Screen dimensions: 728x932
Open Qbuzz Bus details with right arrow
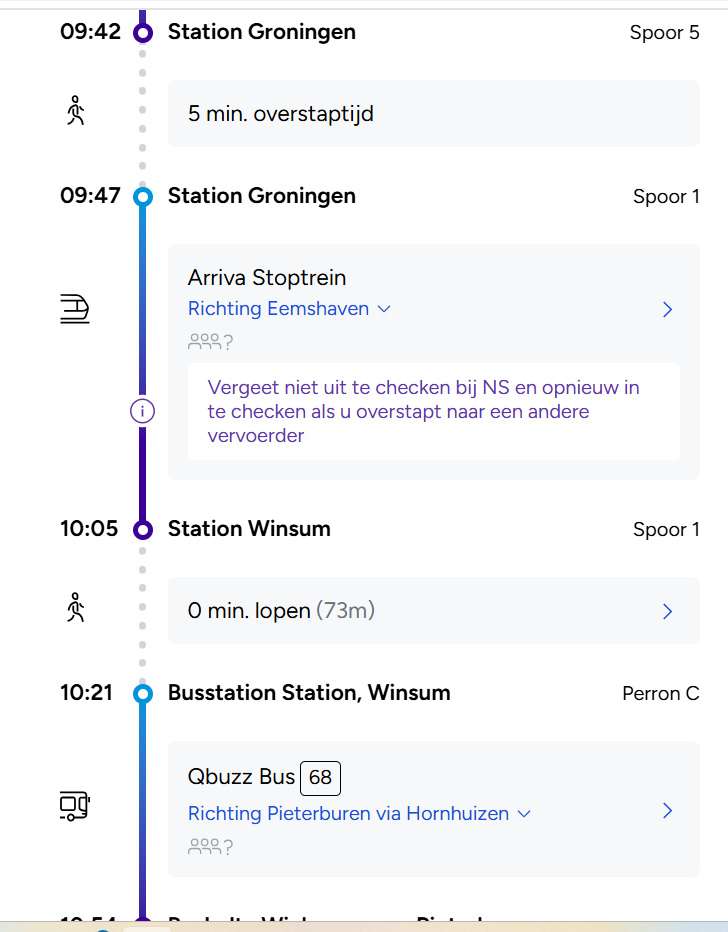tap(668, 811)
